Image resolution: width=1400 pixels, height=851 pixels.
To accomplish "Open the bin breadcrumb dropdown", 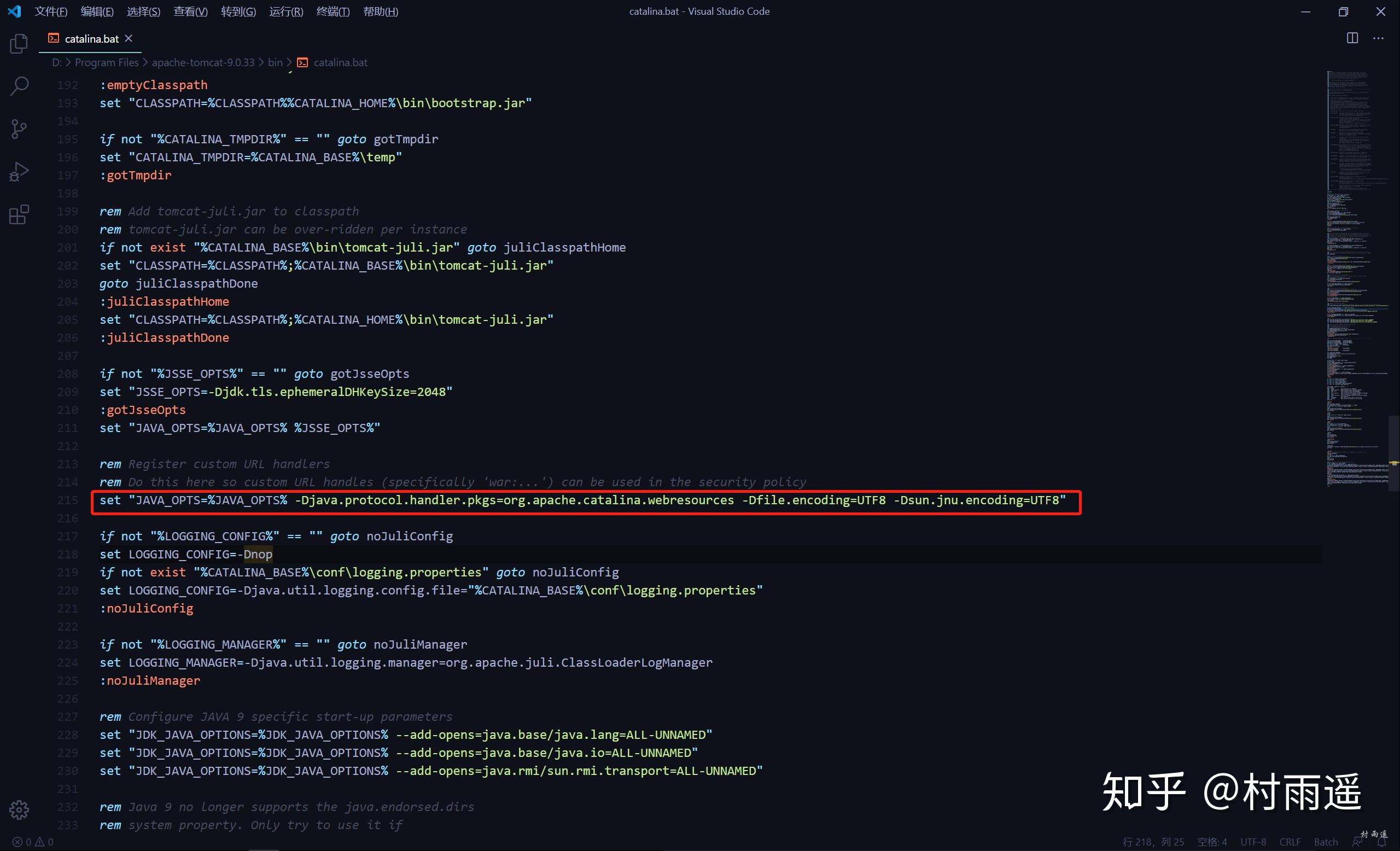I will pos(275,62).
